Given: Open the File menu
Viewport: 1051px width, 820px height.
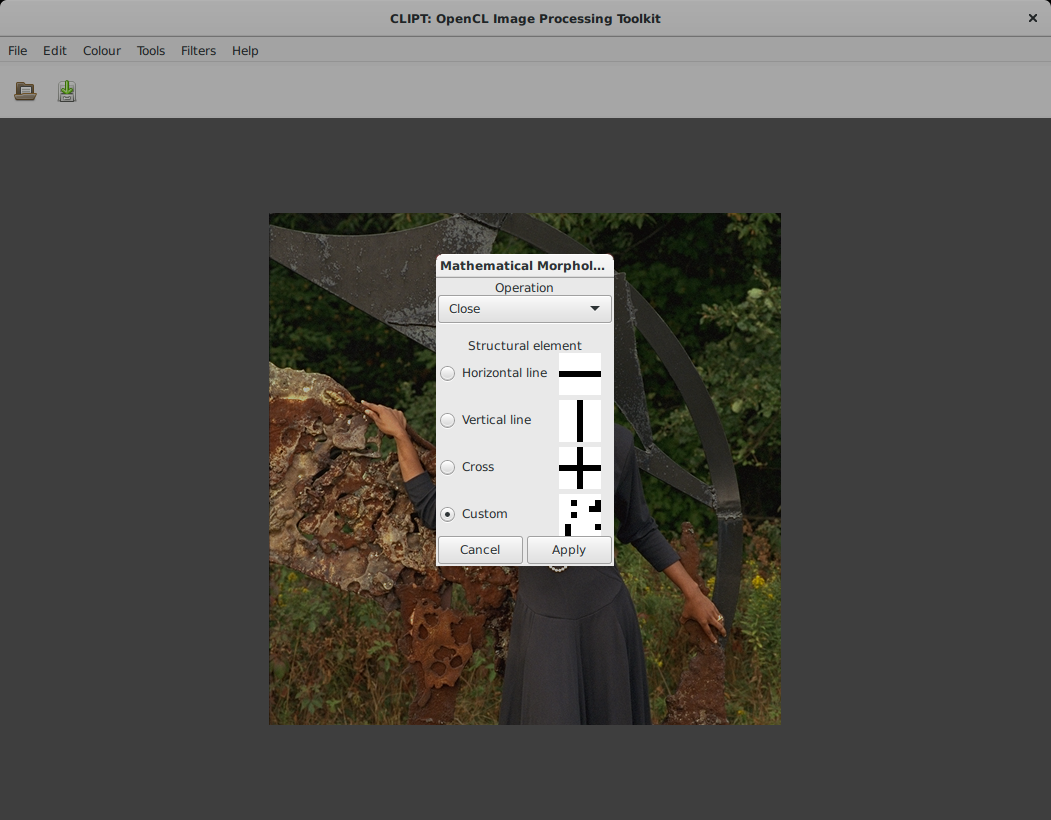Looking at the screenshot, I should click(x=18, y=51).
